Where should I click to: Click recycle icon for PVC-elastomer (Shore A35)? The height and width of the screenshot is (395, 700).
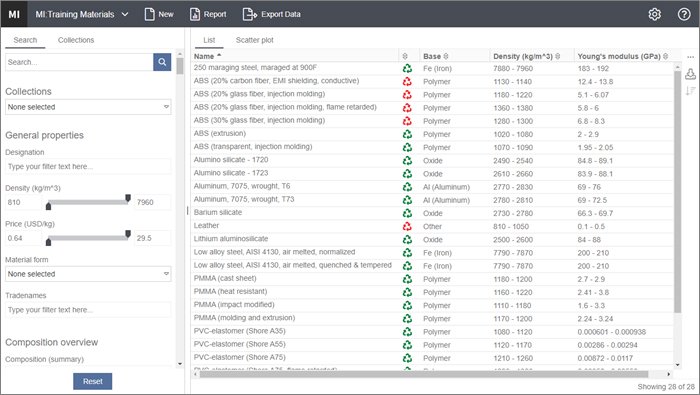[x=407, y=332]
